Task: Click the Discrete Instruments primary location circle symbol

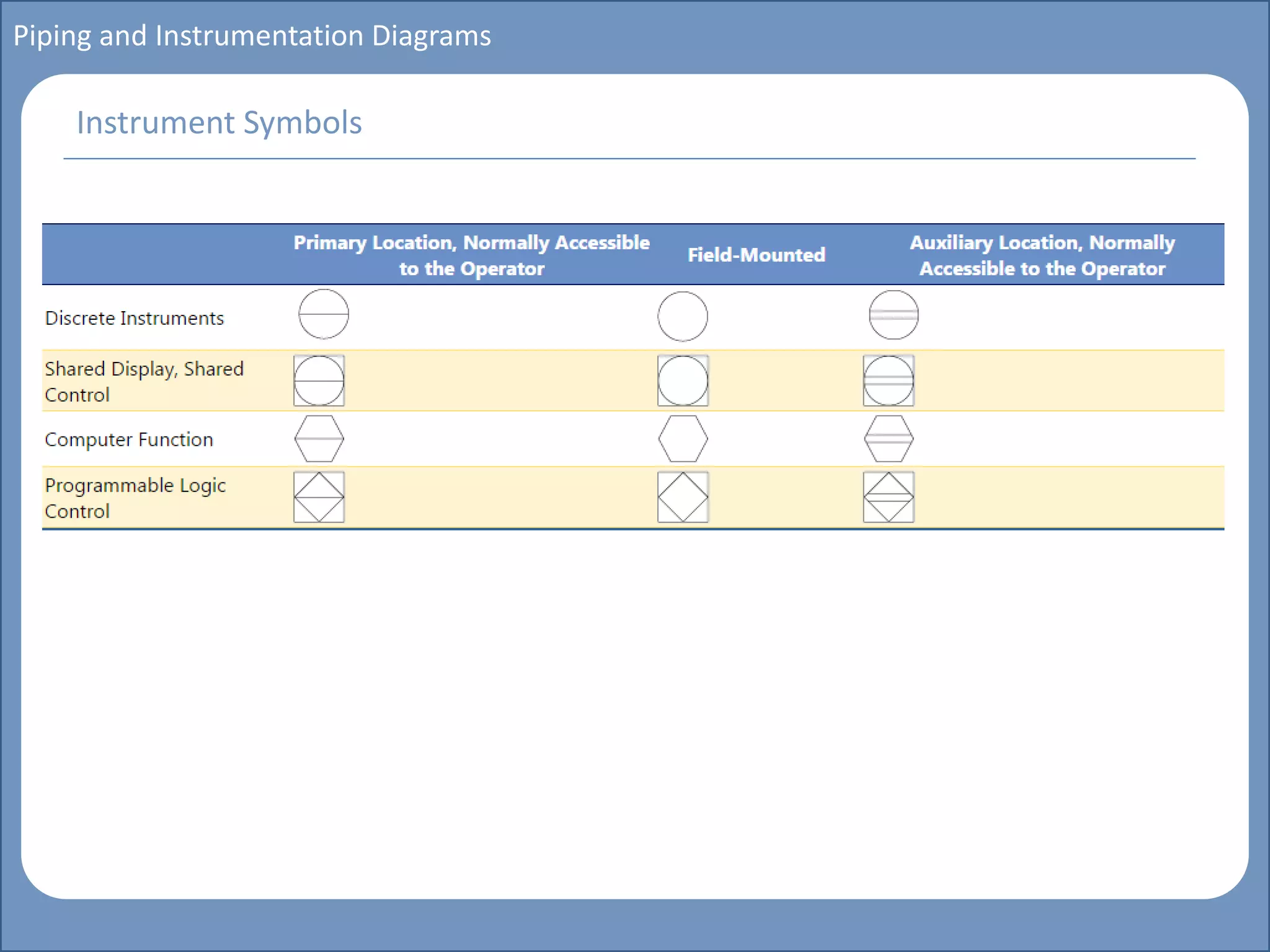Action: click(x=323, y=314)
